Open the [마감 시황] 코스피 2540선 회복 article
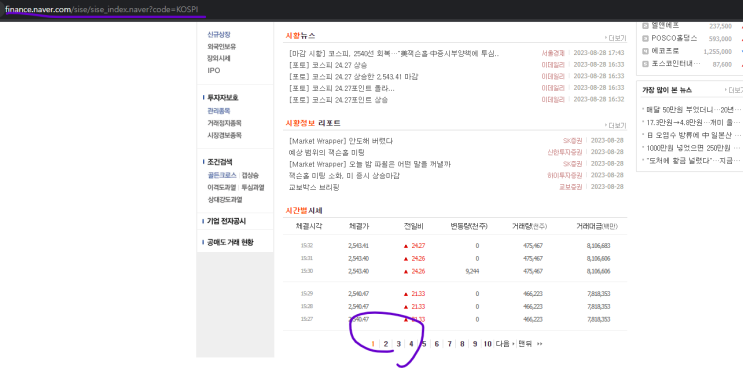743x369 pixels. 394,53
